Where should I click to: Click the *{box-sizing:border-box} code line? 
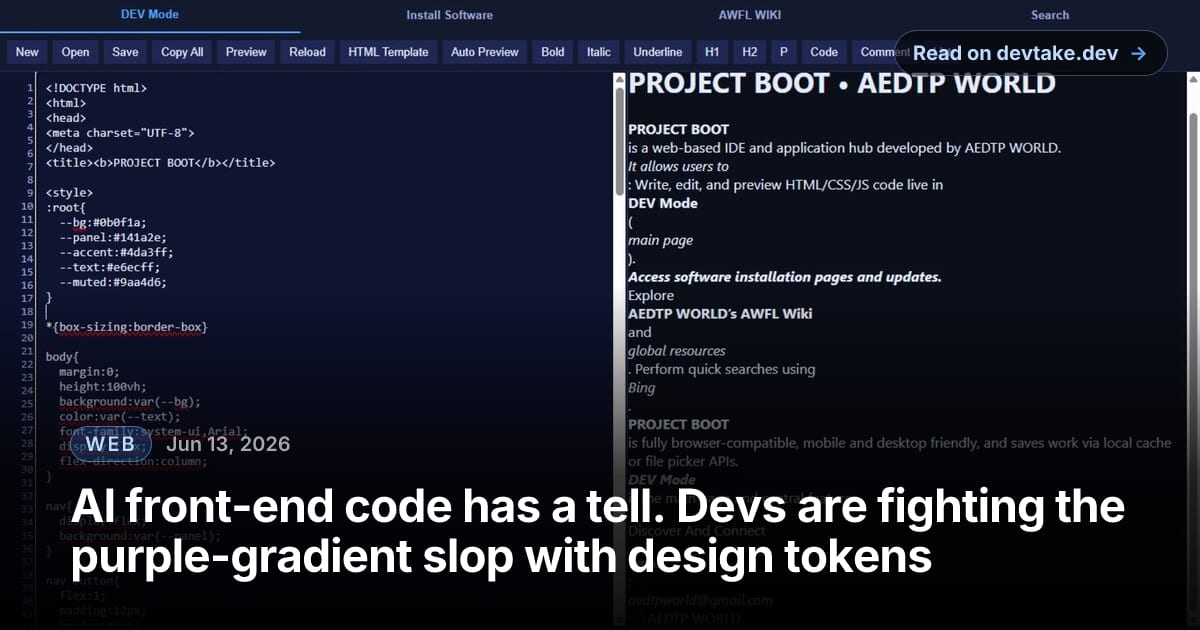126,326
